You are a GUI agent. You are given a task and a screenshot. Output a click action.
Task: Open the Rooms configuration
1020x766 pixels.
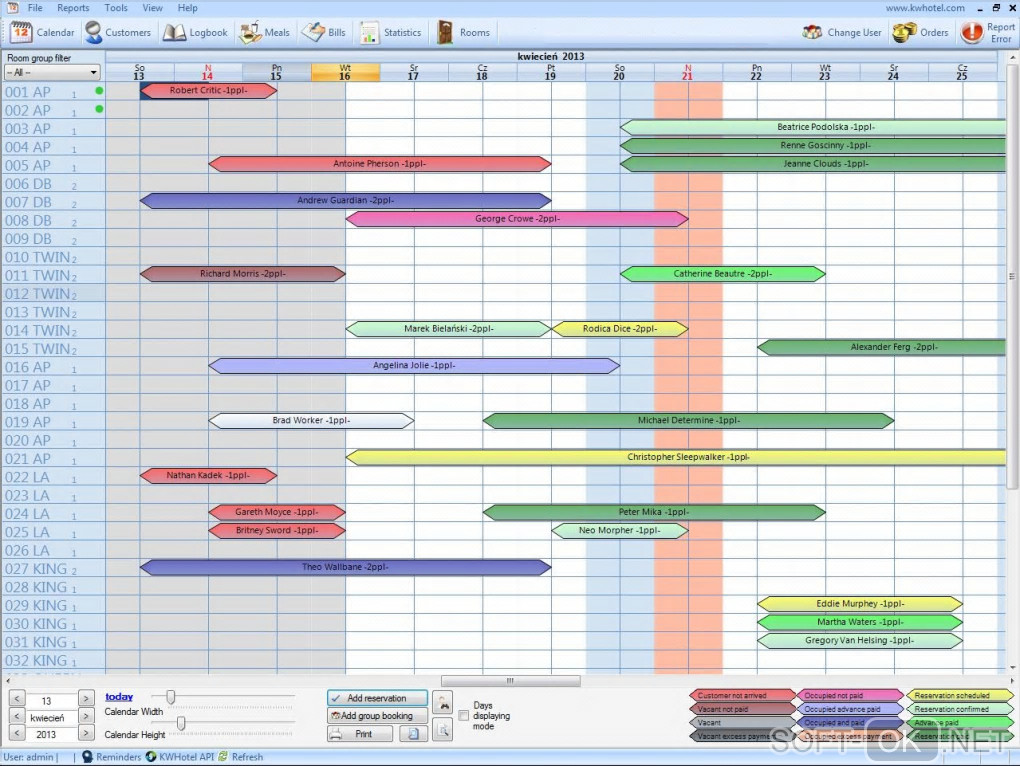(463, 33)
